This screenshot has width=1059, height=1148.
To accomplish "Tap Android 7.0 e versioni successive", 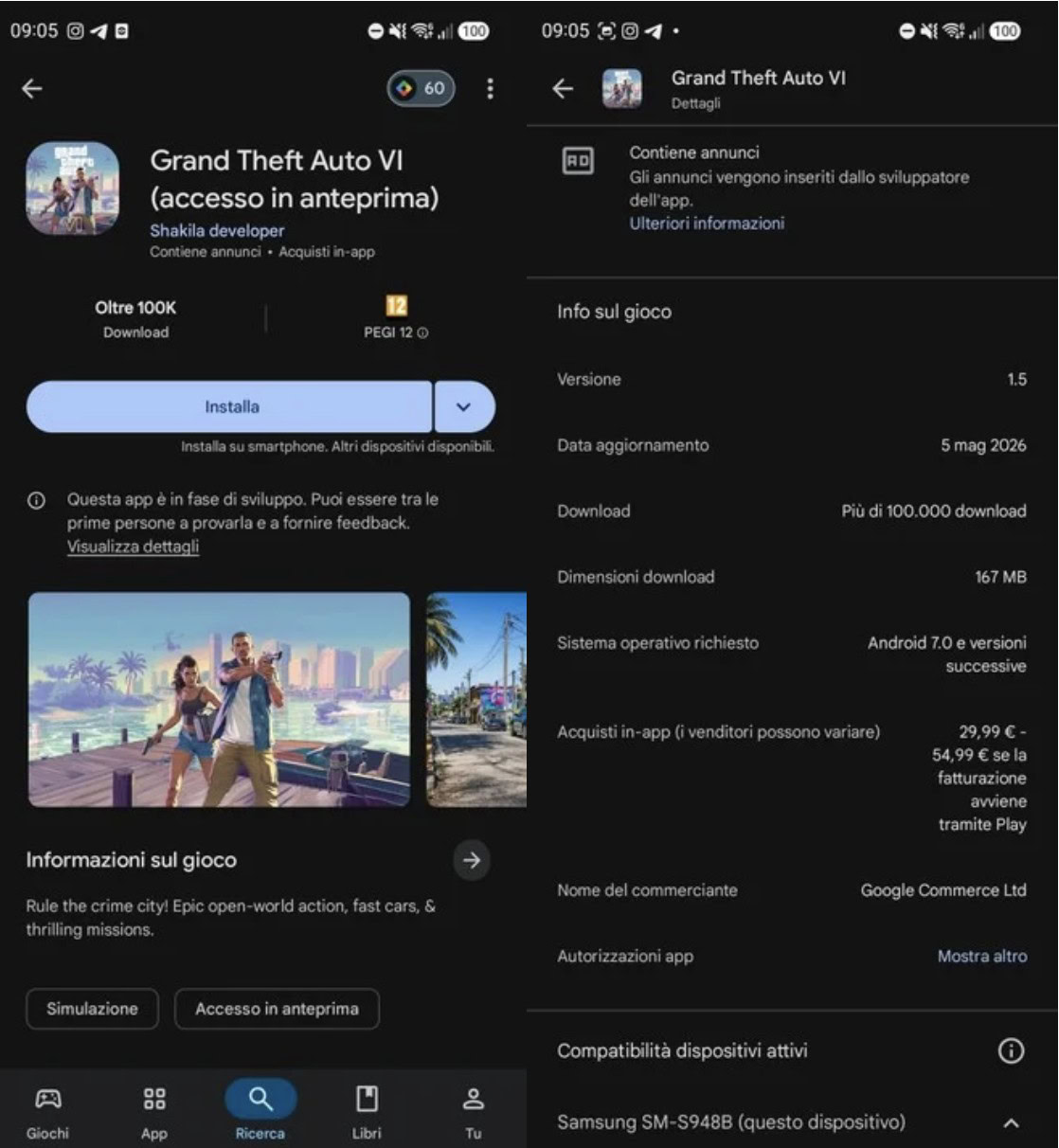I will pos(947,655).
